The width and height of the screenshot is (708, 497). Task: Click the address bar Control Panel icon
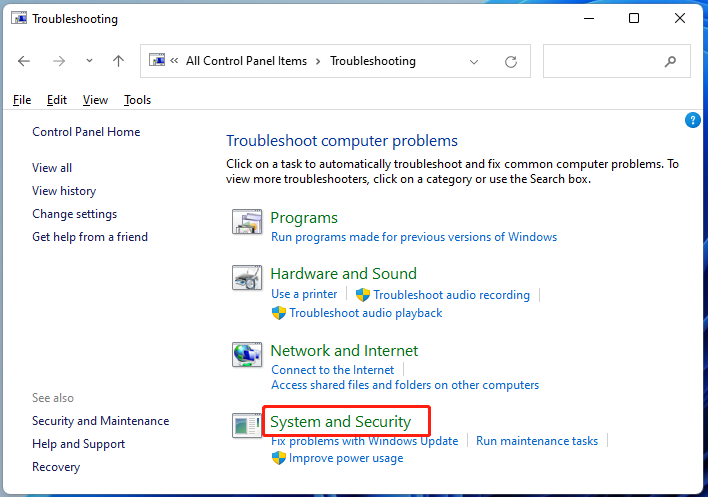click(x=157, y=60)
